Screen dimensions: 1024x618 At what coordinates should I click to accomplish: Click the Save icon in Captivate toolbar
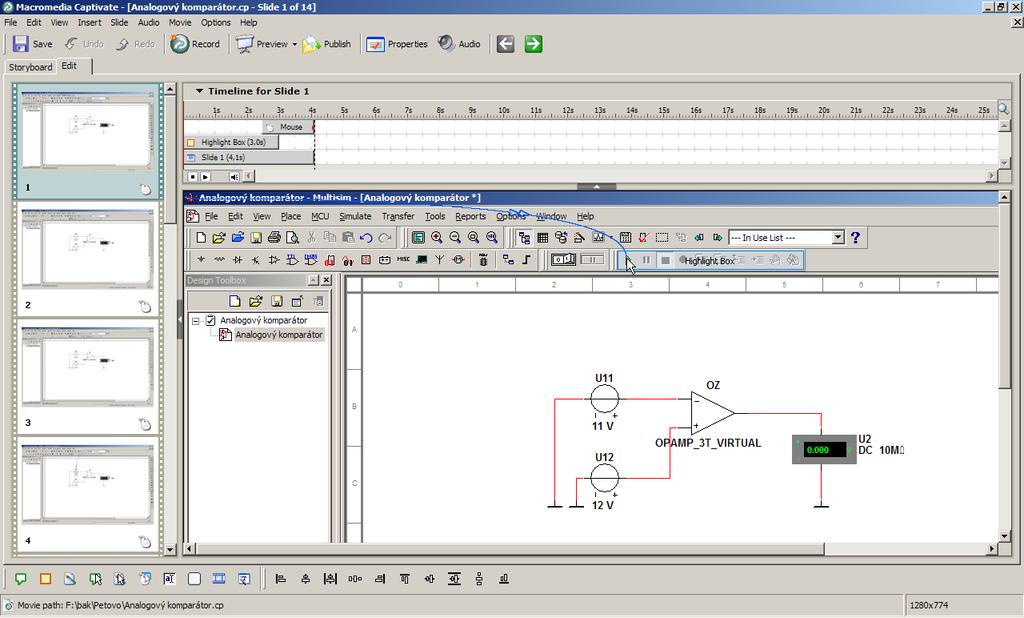(x=20, y=44)
